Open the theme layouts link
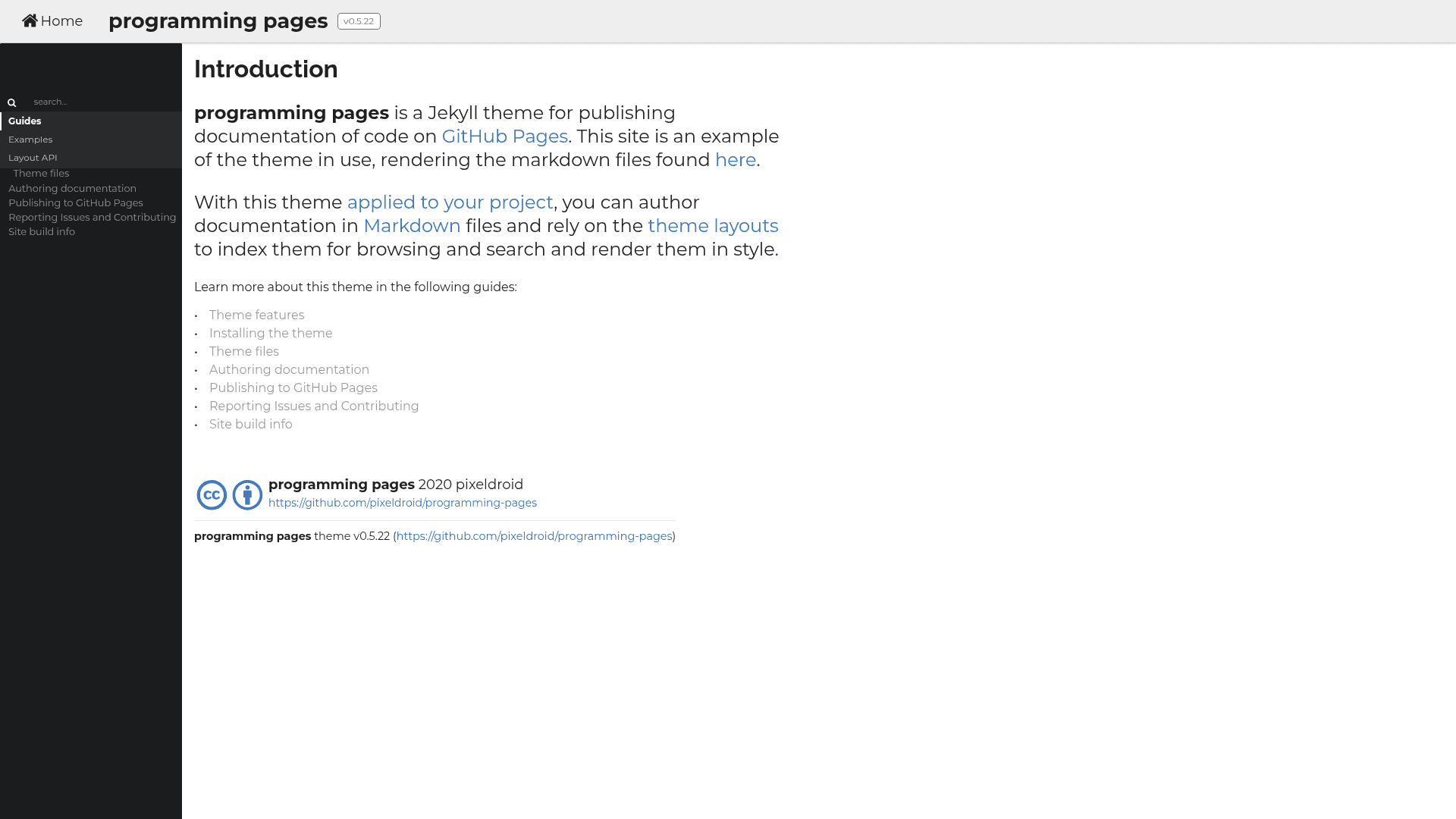The image size is (1456, 819). pyautogui.click(x=714, y=226)
